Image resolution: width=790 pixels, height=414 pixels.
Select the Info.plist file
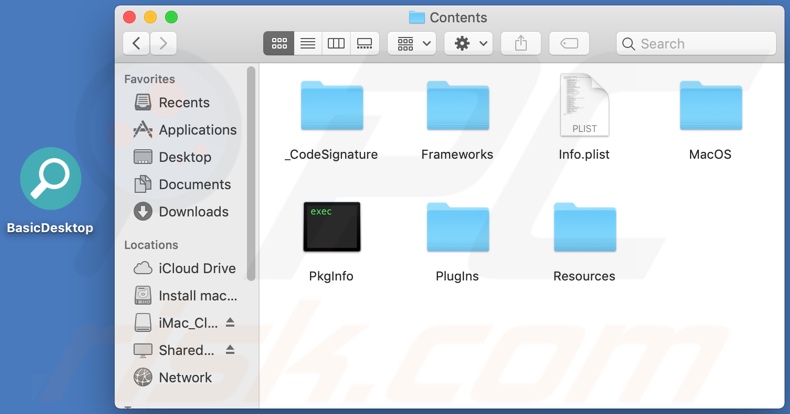pos(584,108)
